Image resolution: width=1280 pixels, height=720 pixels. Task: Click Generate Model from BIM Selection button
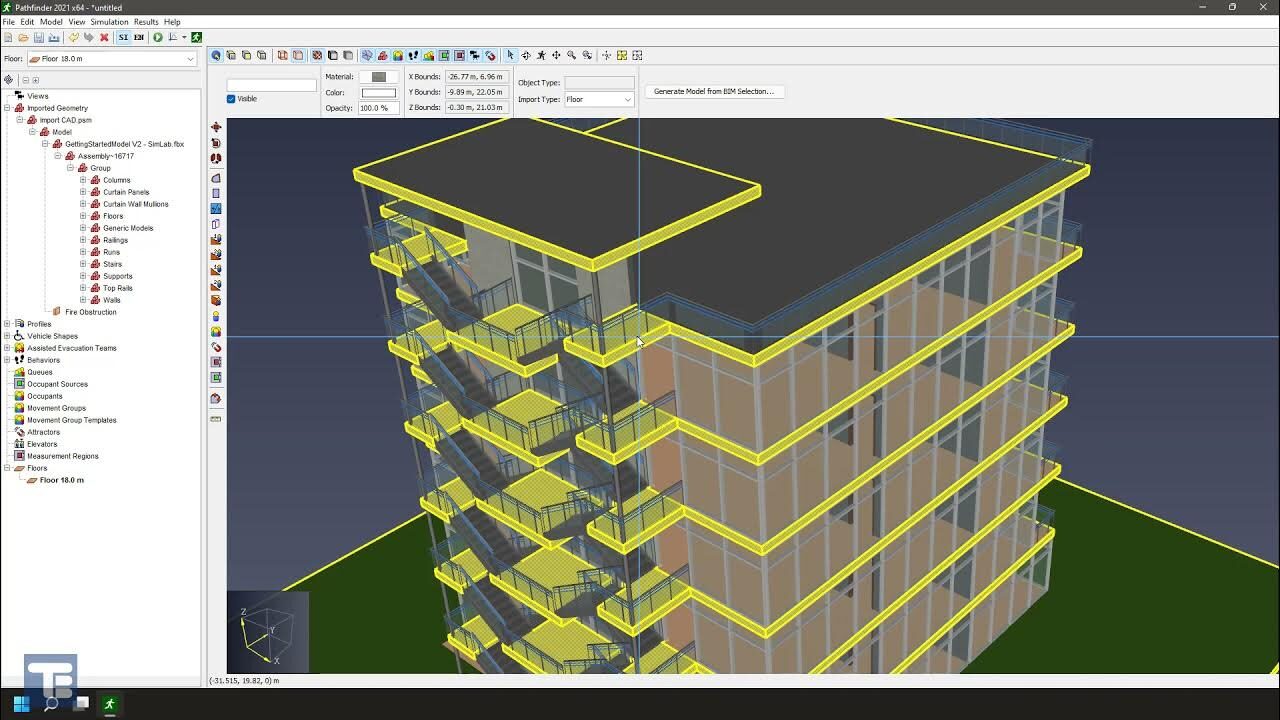click(714, 91)
